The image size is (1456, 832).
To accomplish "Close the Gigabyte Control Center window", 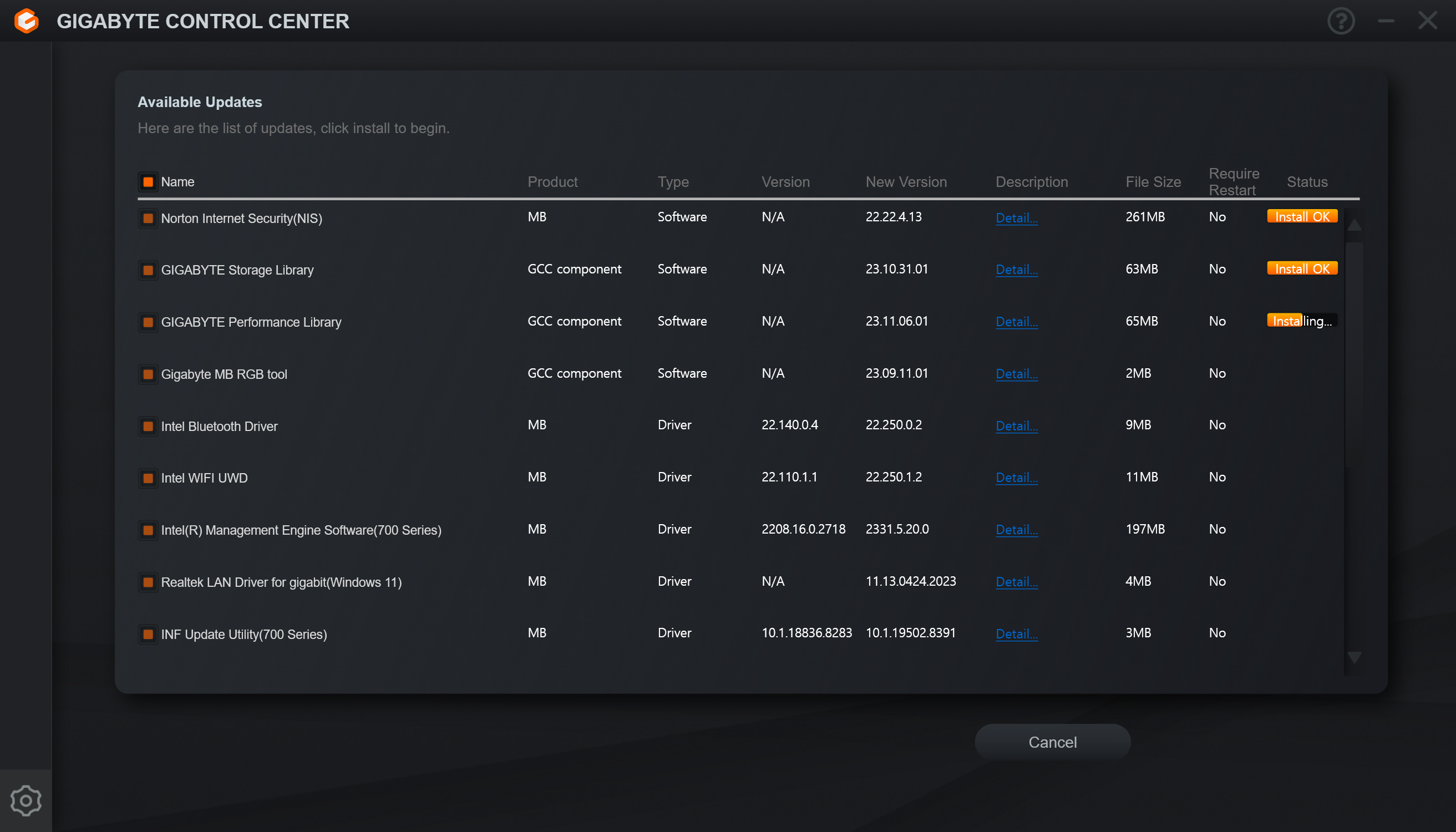I will [x=1427, y=21].
